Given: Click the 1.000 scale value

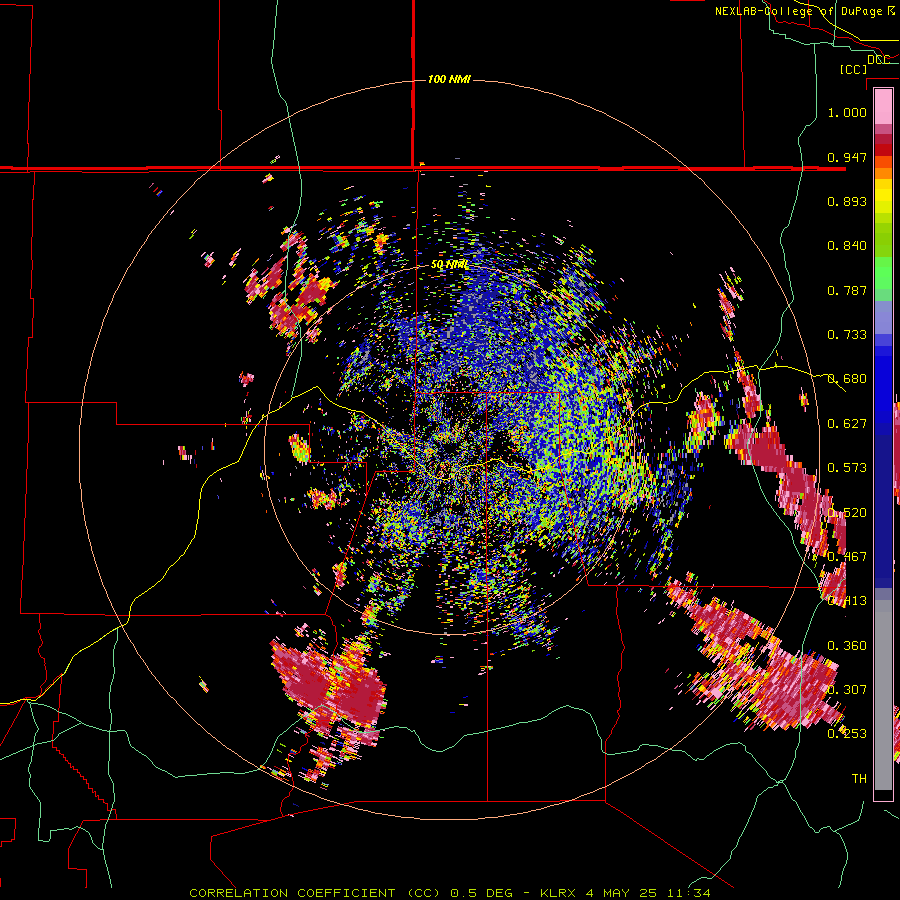Looking at the screenshot, I should 847,112.
